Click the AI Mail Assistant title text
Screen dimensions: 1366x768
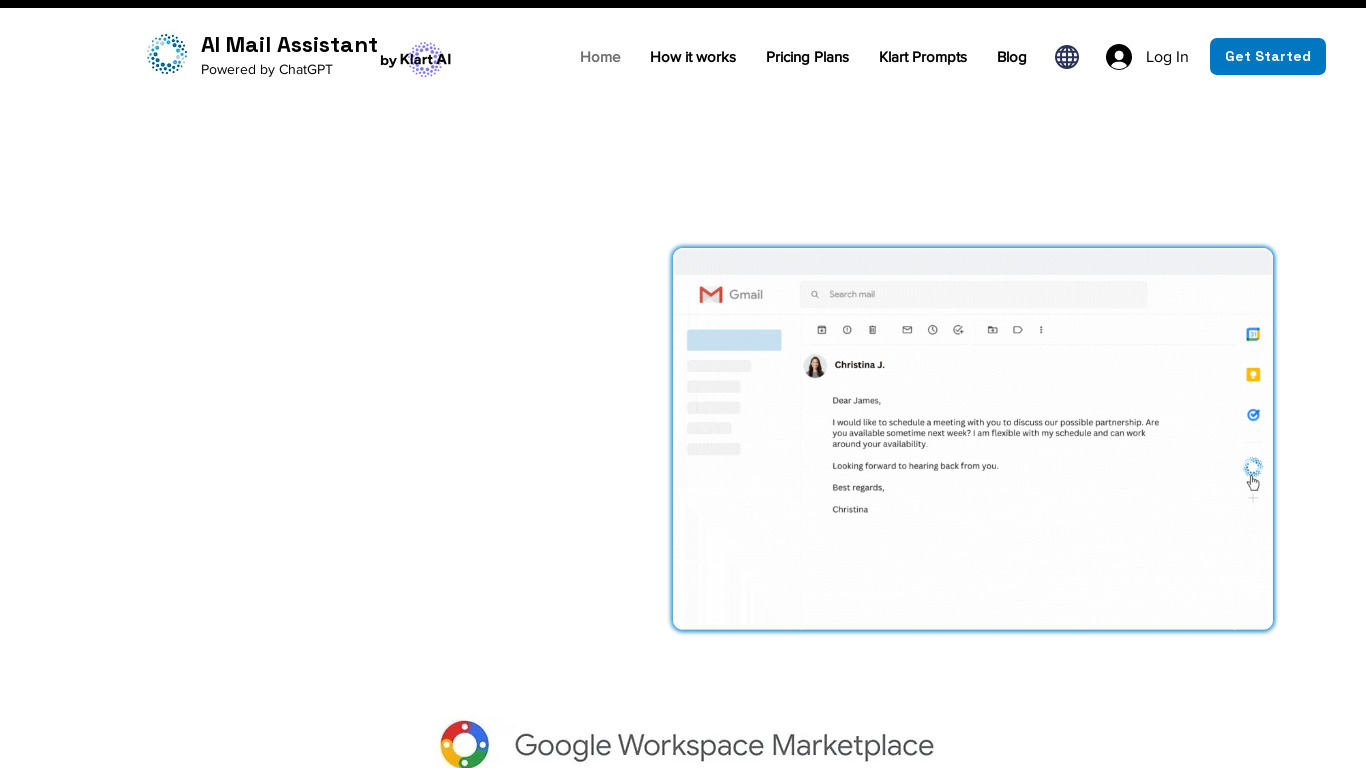pyautogui.click(x=289, y=45)
